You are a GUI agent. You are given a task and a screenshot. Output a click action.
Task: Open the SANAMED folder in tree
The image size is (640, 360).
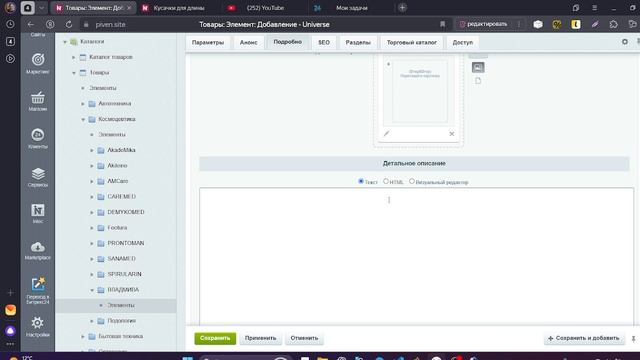(121, 259)
